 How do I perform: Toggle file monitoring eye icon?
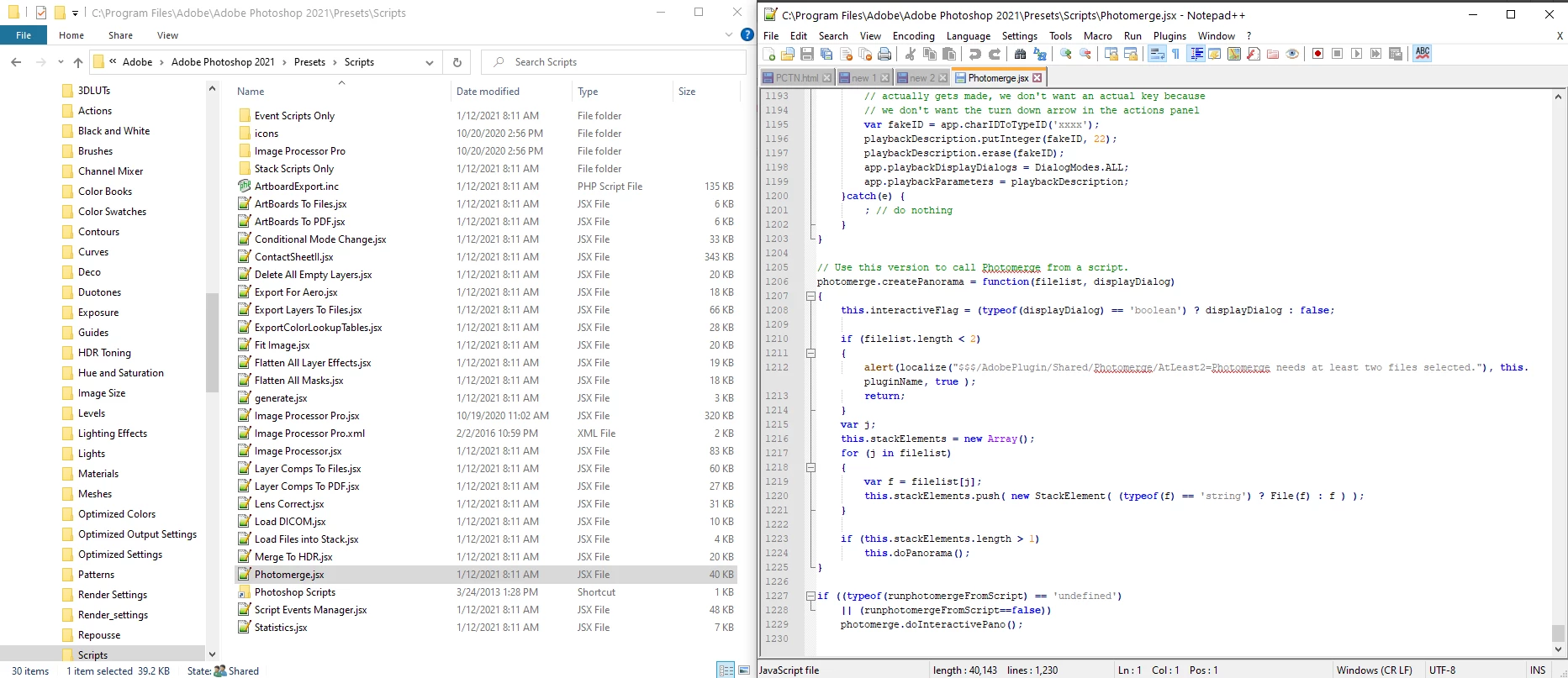1292,54
